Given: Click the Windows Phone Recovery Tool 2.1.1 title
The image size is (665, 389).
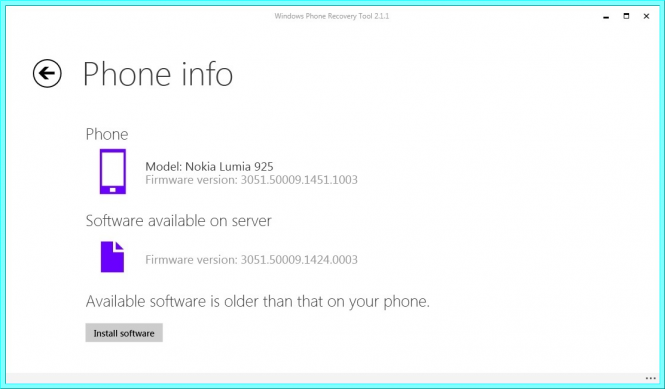Looking at the screenshot, I should [332, 16].
